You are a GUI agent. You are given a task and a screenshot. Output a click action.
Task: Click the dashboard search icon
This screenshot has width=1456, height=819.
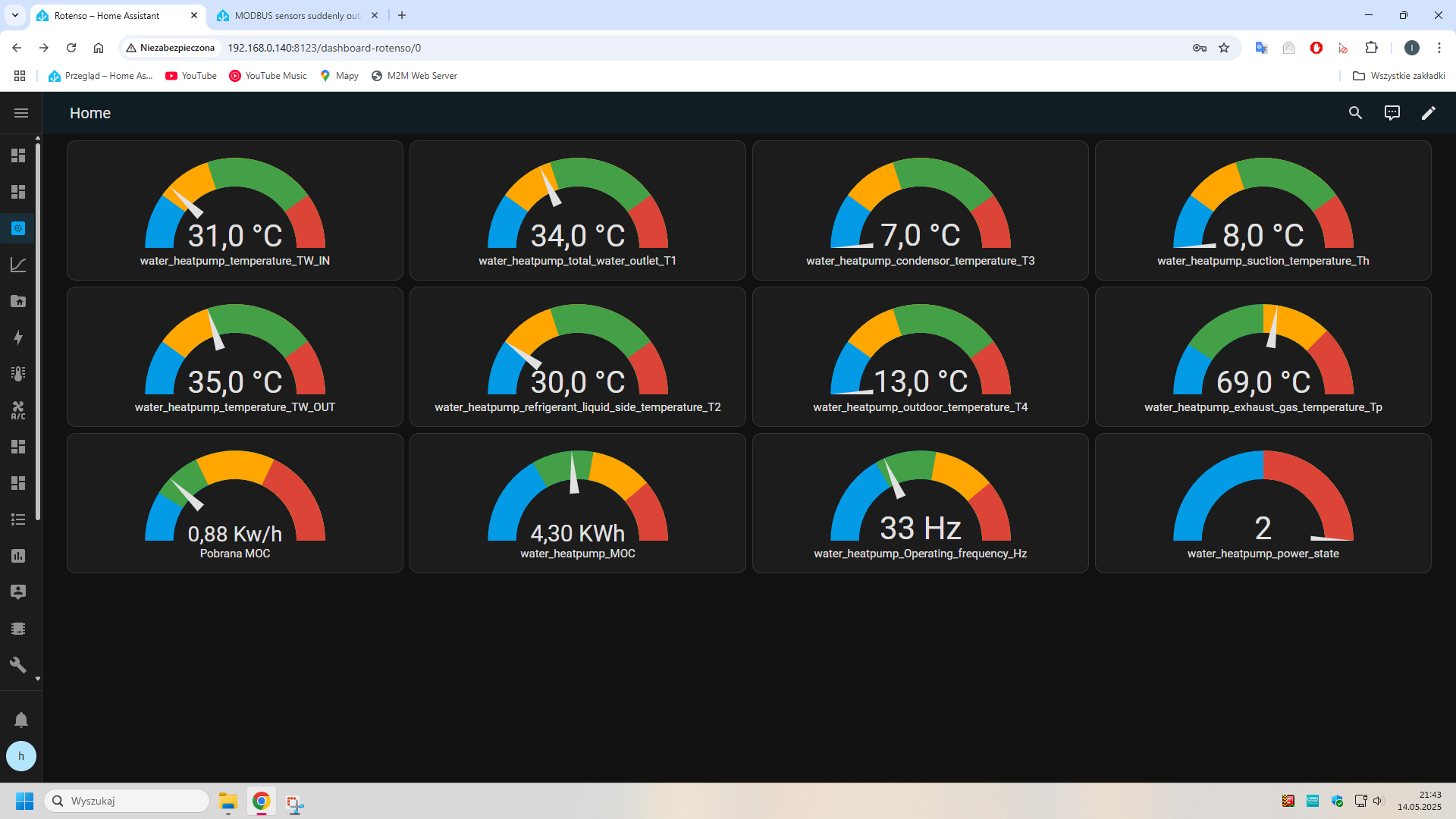click(x=1355, y=113)
